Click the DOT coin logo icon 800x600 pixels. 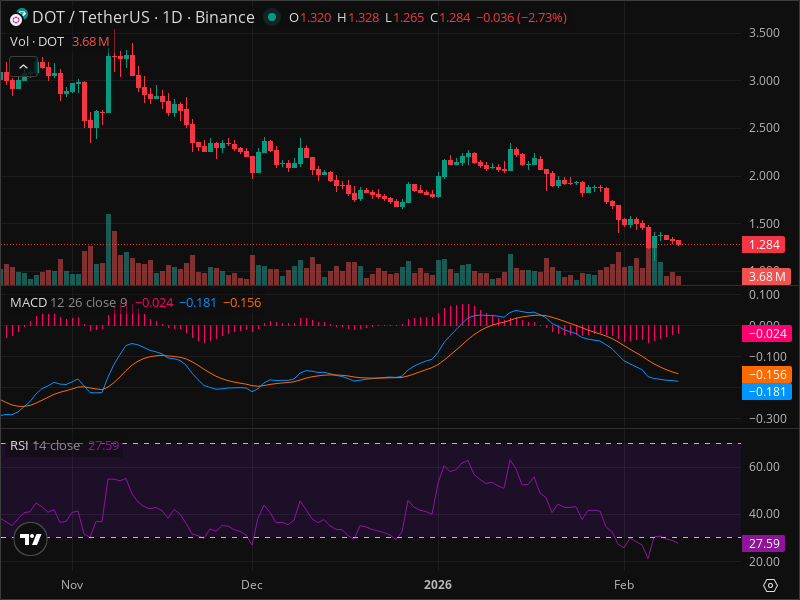16,19
